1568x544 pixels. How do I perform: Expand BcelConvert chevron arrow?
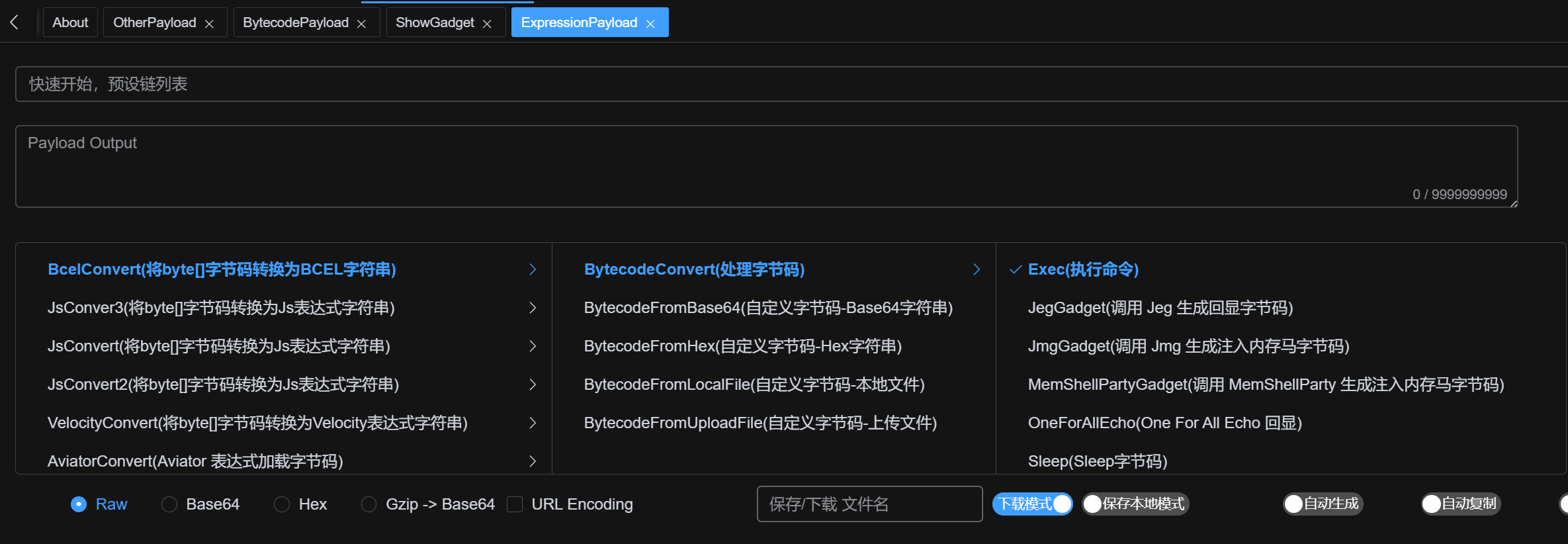(533, 269)
